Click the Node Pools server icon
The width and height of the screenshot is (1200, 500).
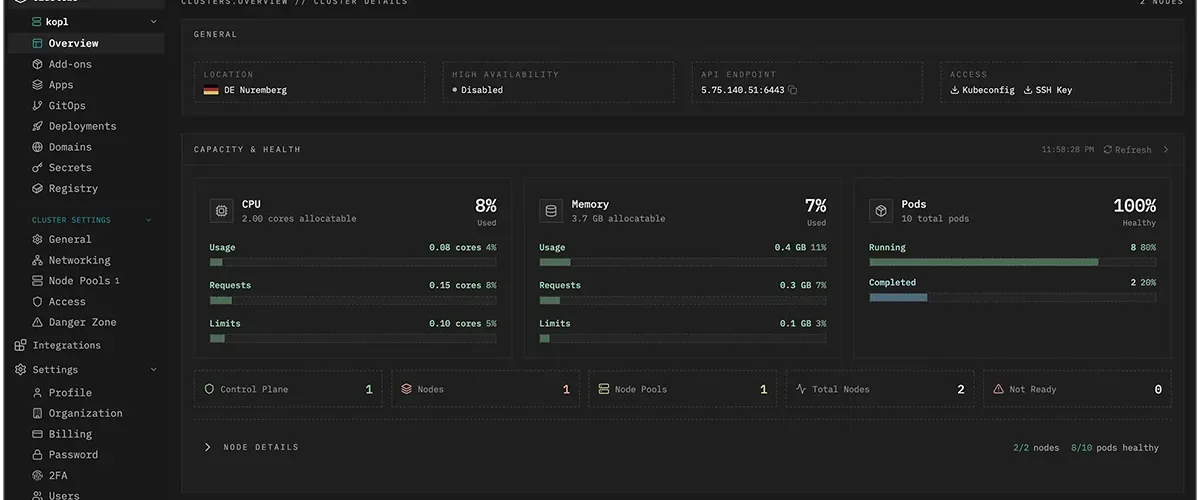pyautogui.click(x=38, y=281)
